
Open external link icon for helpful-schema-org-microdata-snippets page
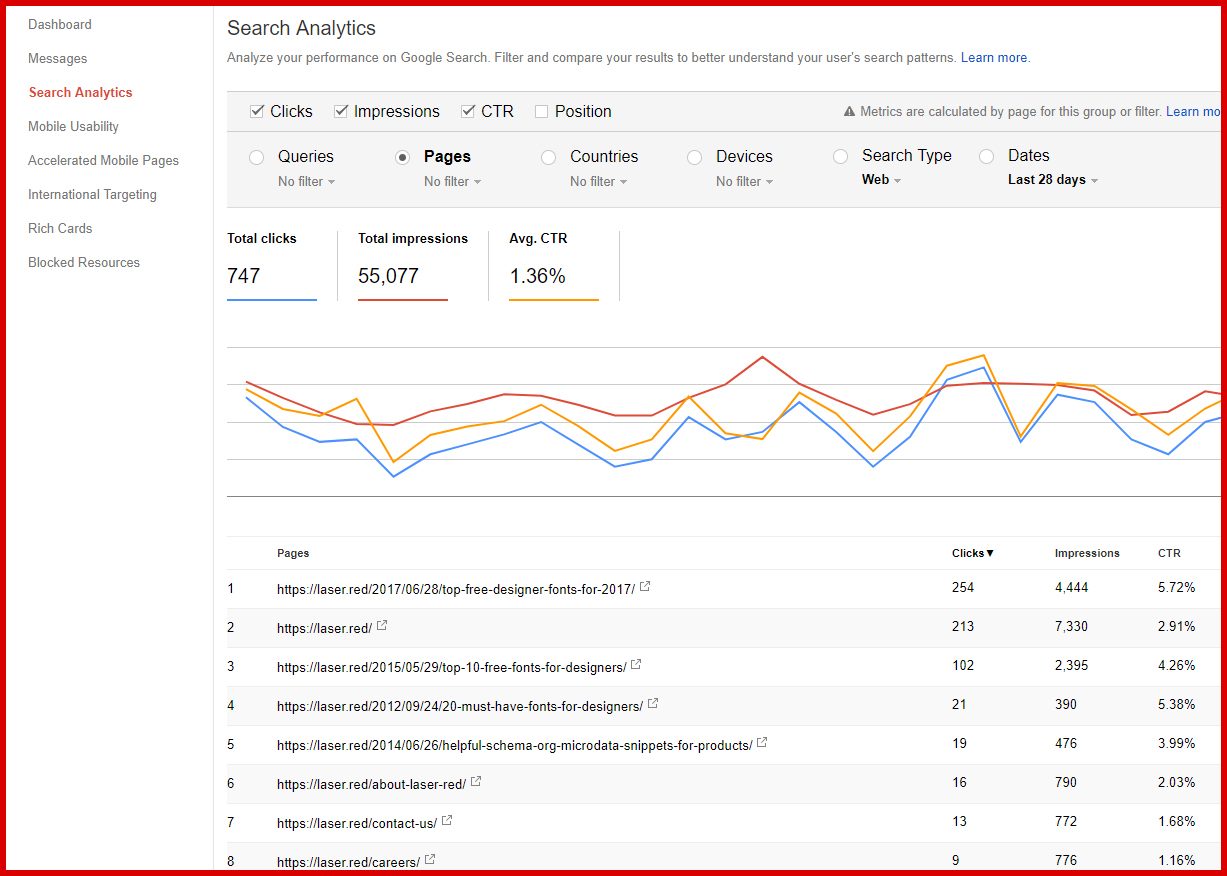[x=762, y=743]
